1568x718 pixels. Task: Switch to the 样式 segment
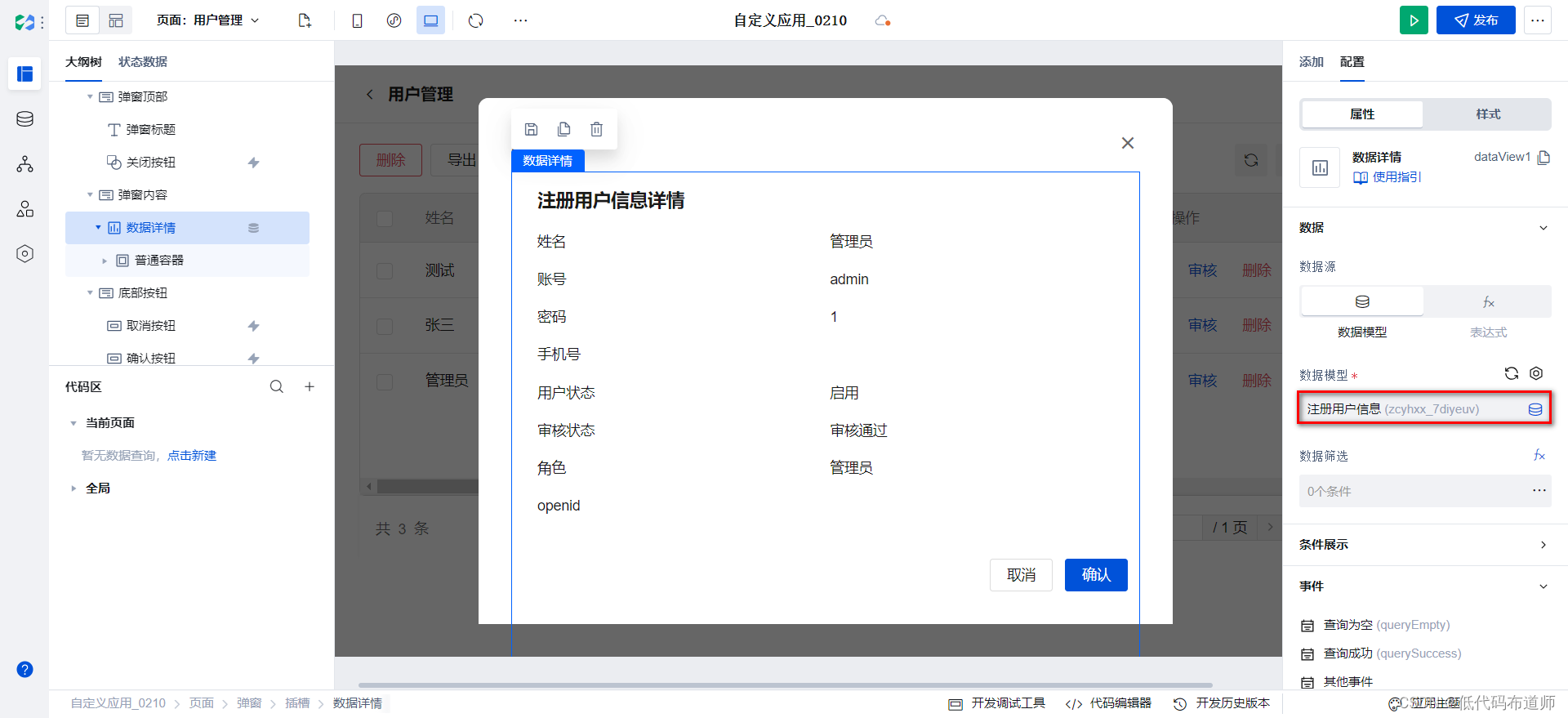(x=1488, y=114)
